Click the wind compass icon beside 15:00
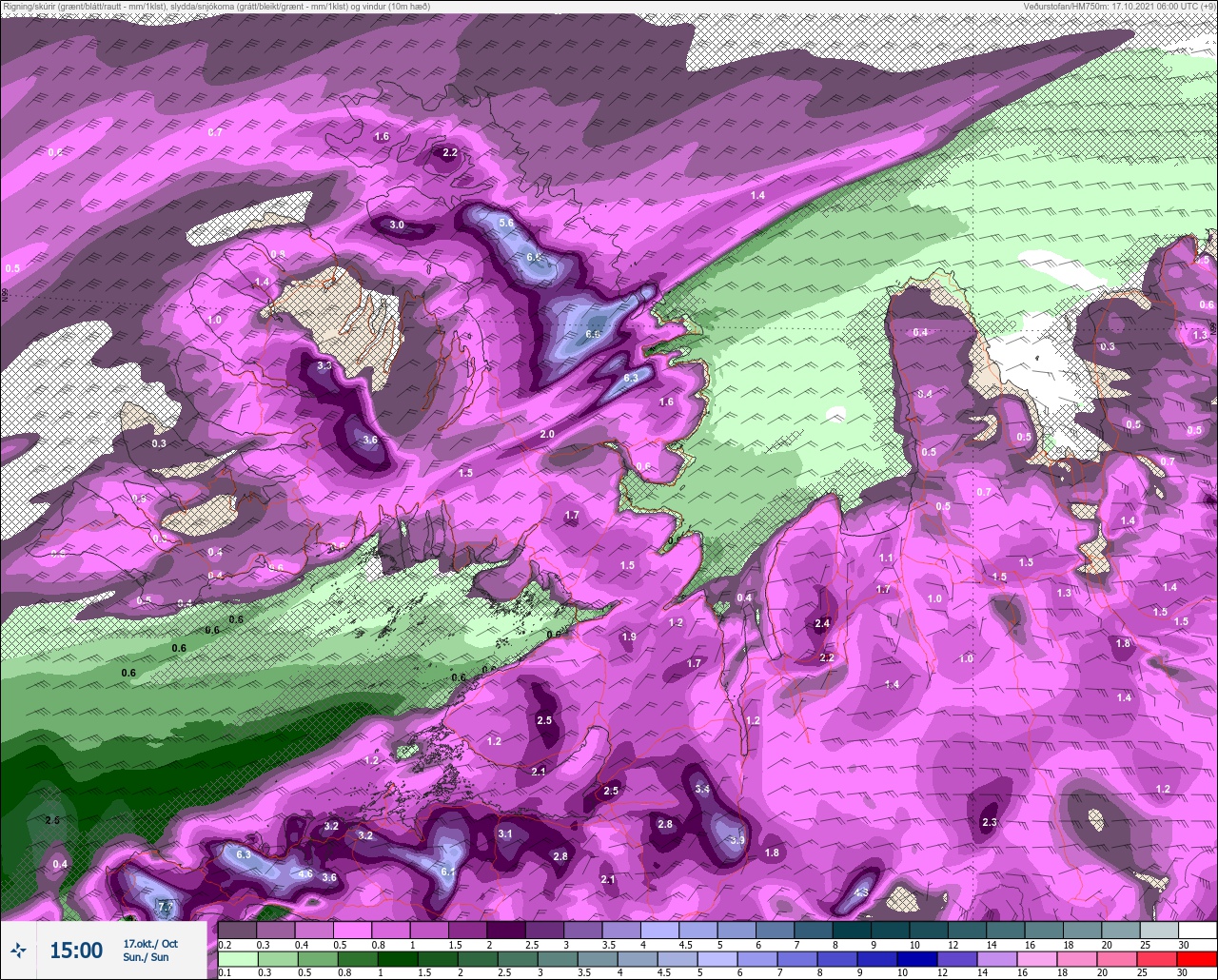This screenshot has height=980, width=1218. pos(18,951)
